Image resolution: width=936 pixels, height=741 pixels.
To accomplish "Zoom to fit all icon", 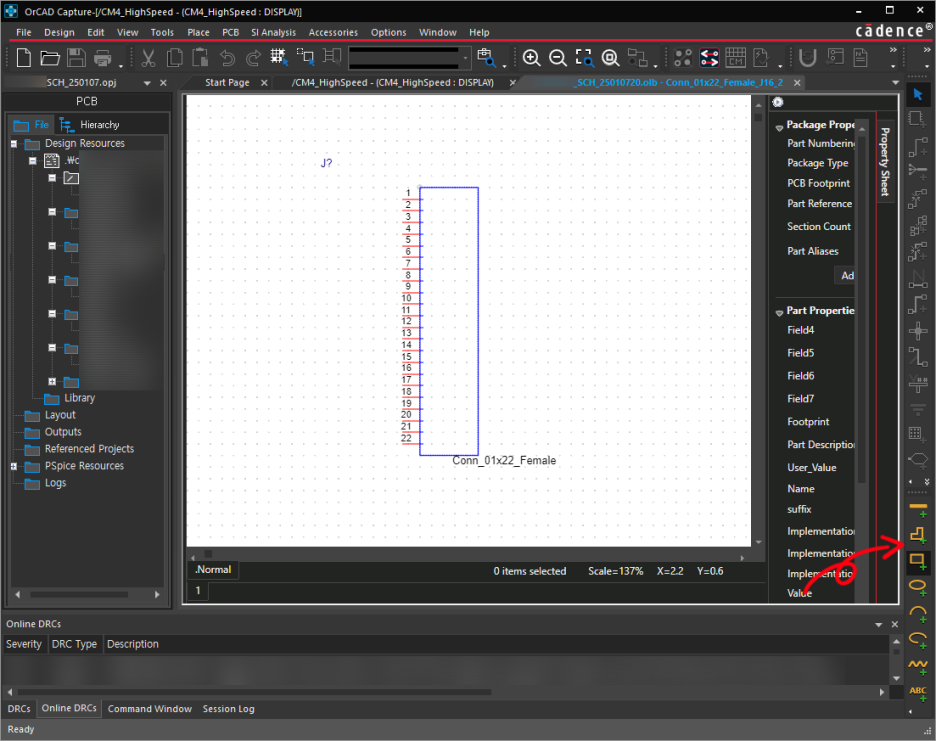I will tap(610, 58).
